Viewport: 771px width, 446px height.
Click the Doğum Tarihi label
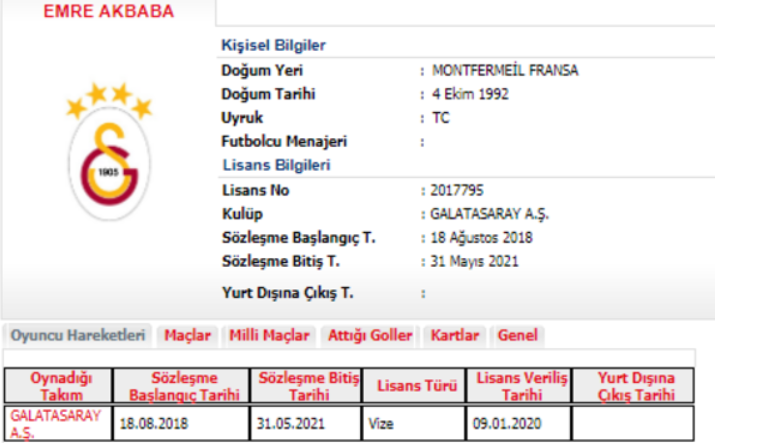pos(268,94)
